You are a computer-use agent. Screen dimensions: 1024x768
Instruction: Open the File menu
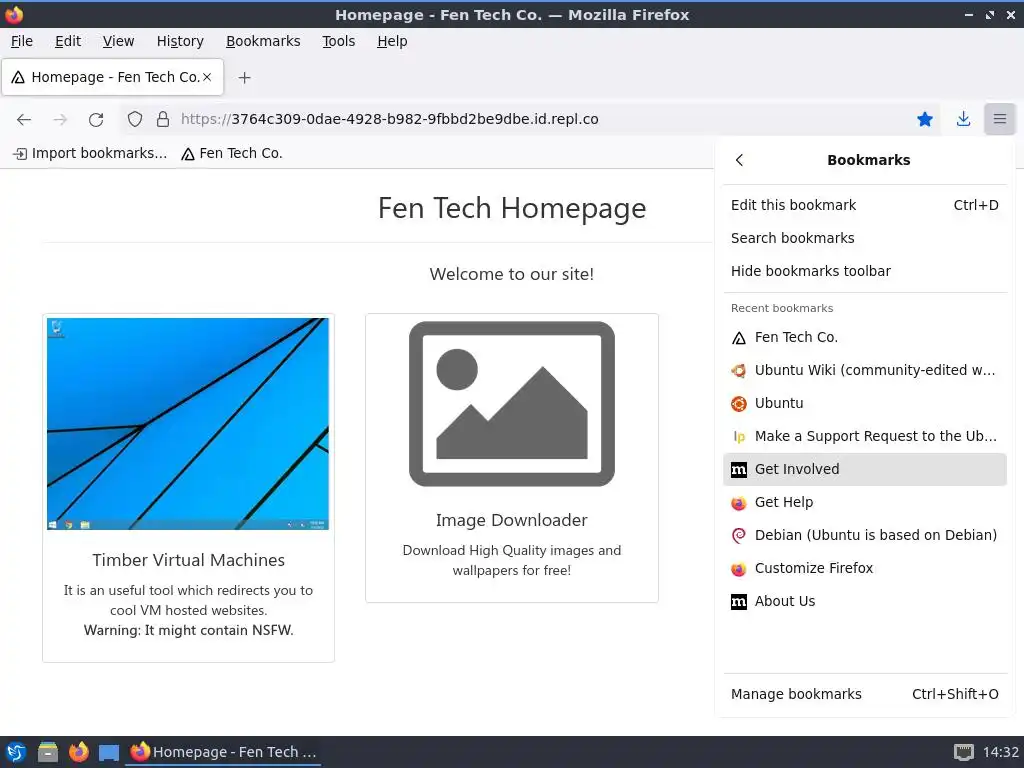tap(22, 41)
